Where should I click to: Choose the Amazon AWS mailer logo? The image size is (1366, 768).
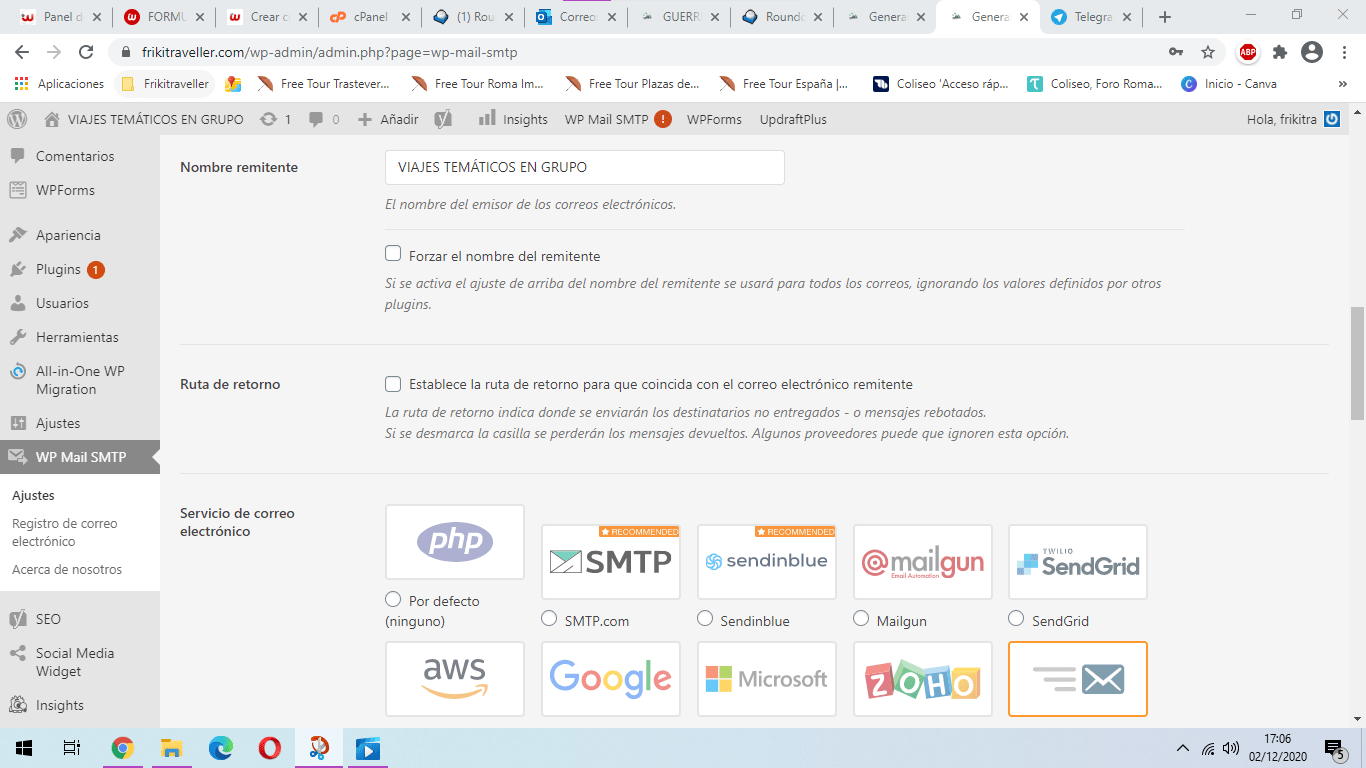point(455,679)
